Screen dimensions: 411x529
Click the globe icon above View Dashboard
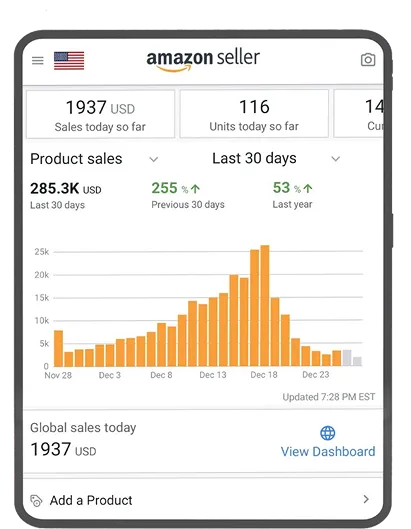[328, 433]
